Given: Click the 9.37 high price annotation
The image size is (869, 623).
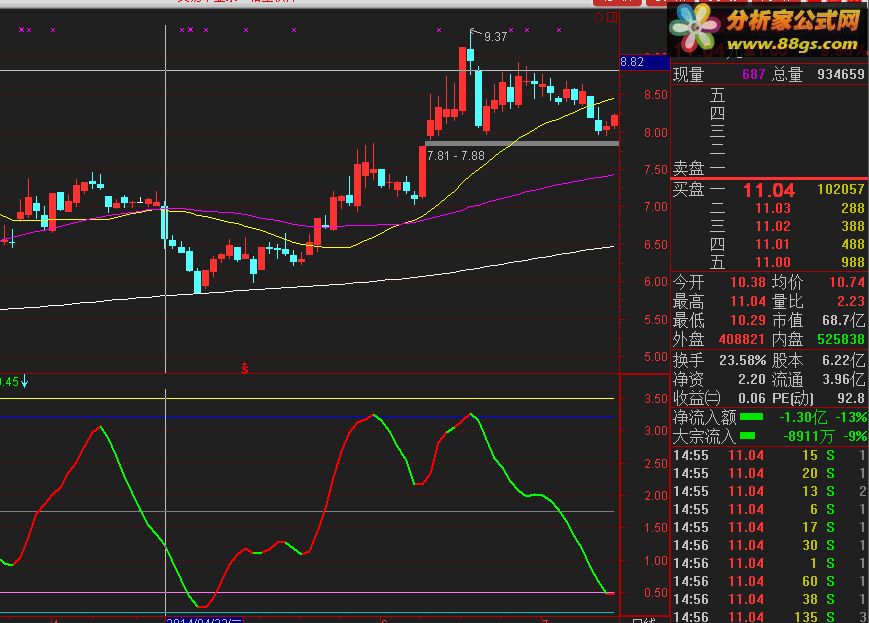Looking at the screenshot, I should 495,37.
